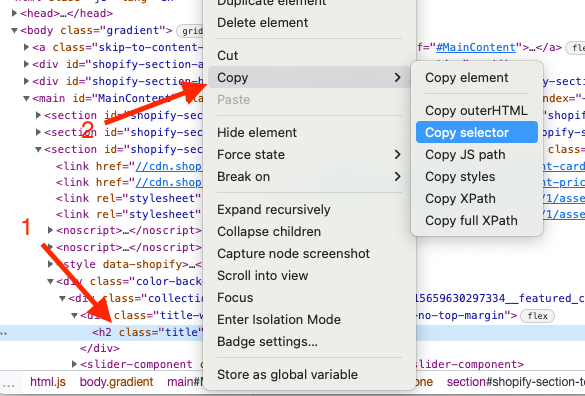Image resolution: width=585 pixels, height=396 pixels.
Task: Click the flex badge next to no-top-margin
Action: 537,316
